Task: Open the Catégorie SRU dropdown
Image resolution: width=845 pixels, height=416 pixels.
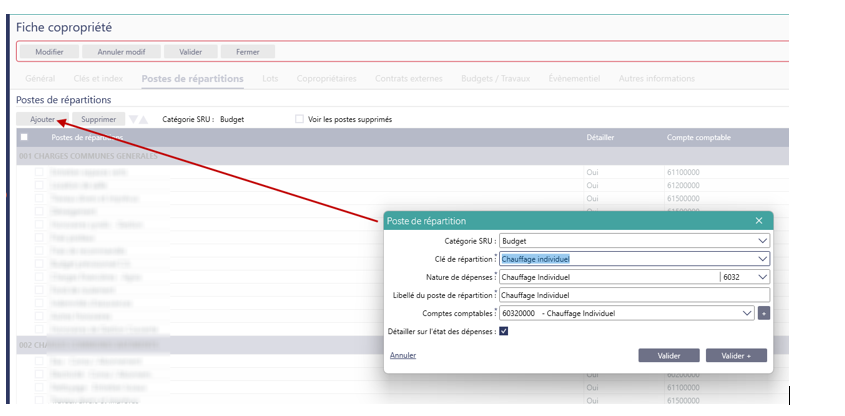Action: tap(633, 241)
